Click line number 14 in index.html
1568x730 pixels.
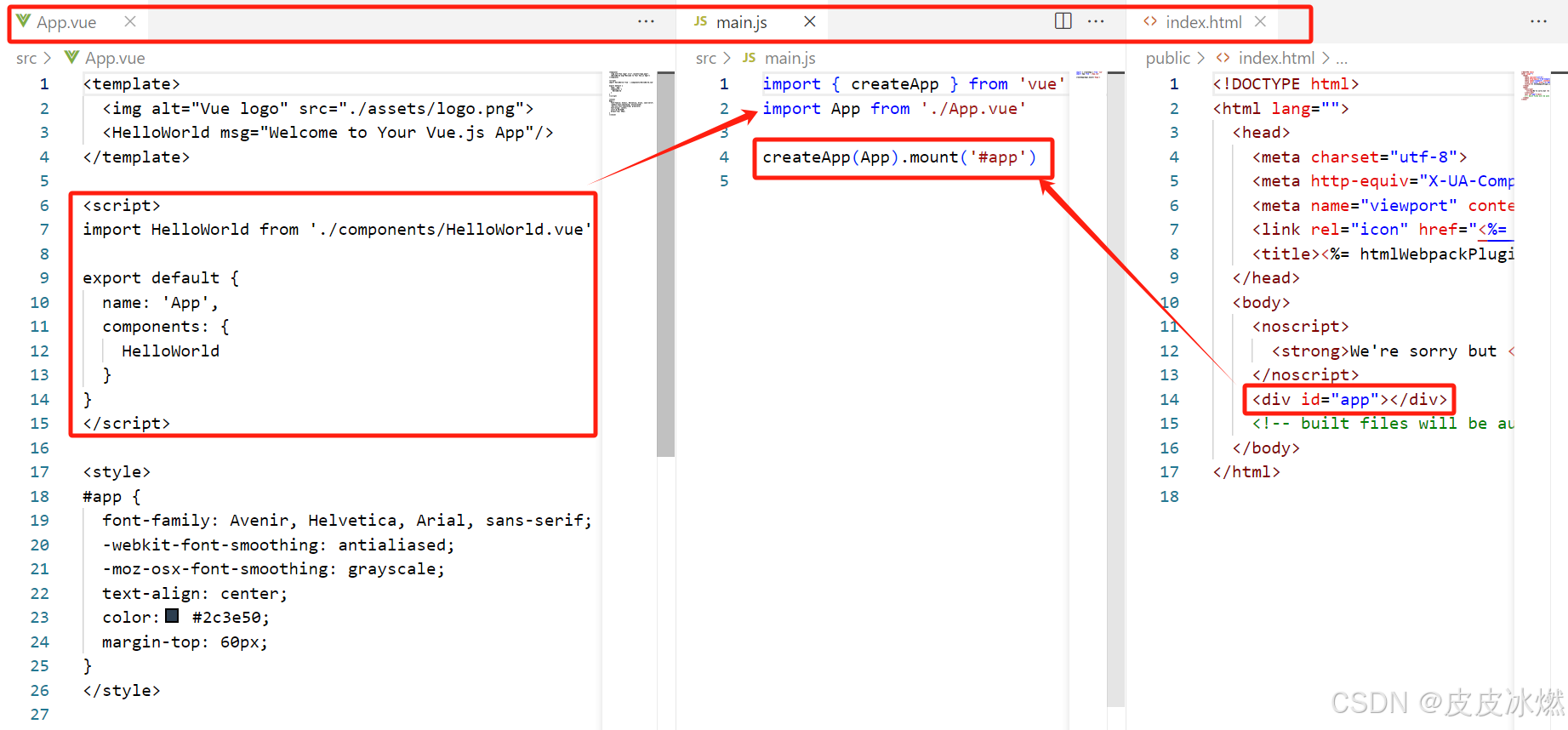tap(1170, 399)
